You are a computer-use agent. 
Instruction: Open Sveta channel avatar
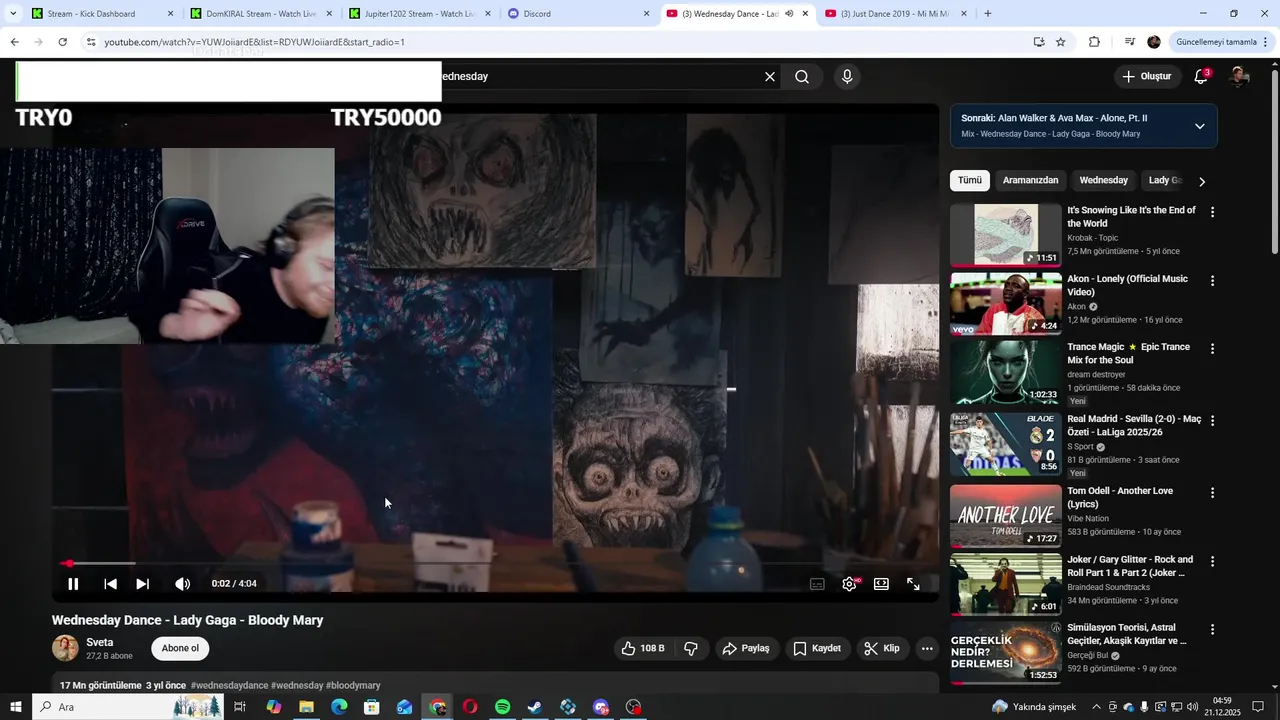click(x=65, y=648)
